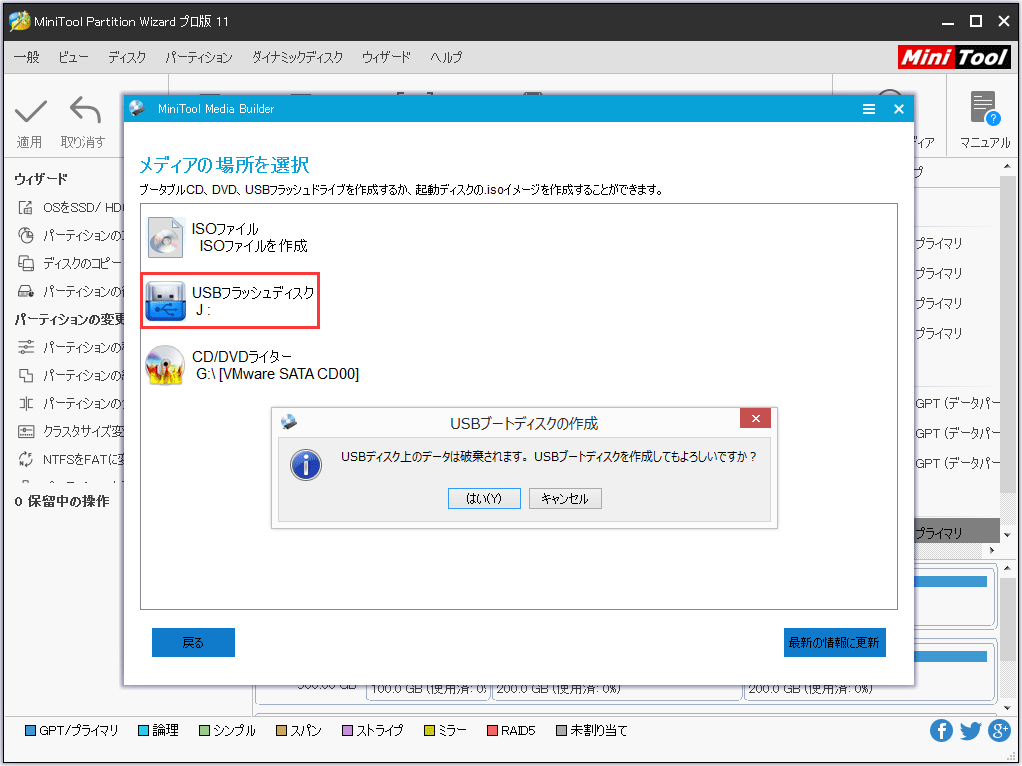The width and height of the screenshot is (1022, 766).
Task: Close the USB boot disk dialog
Action: [755, 419]
